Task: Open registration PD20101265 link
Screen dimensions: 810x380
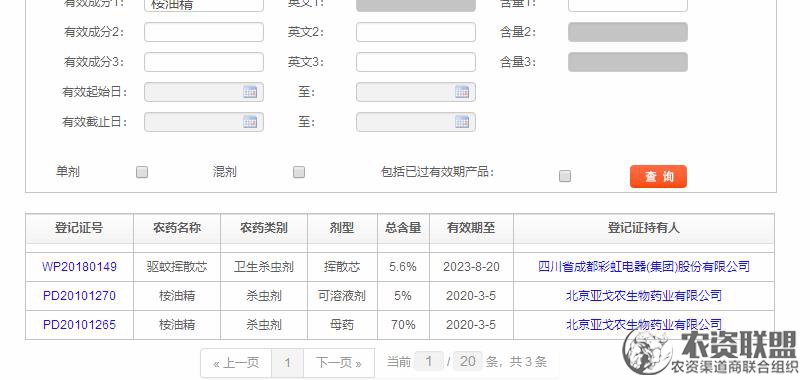Action: (x=80, y=325)
